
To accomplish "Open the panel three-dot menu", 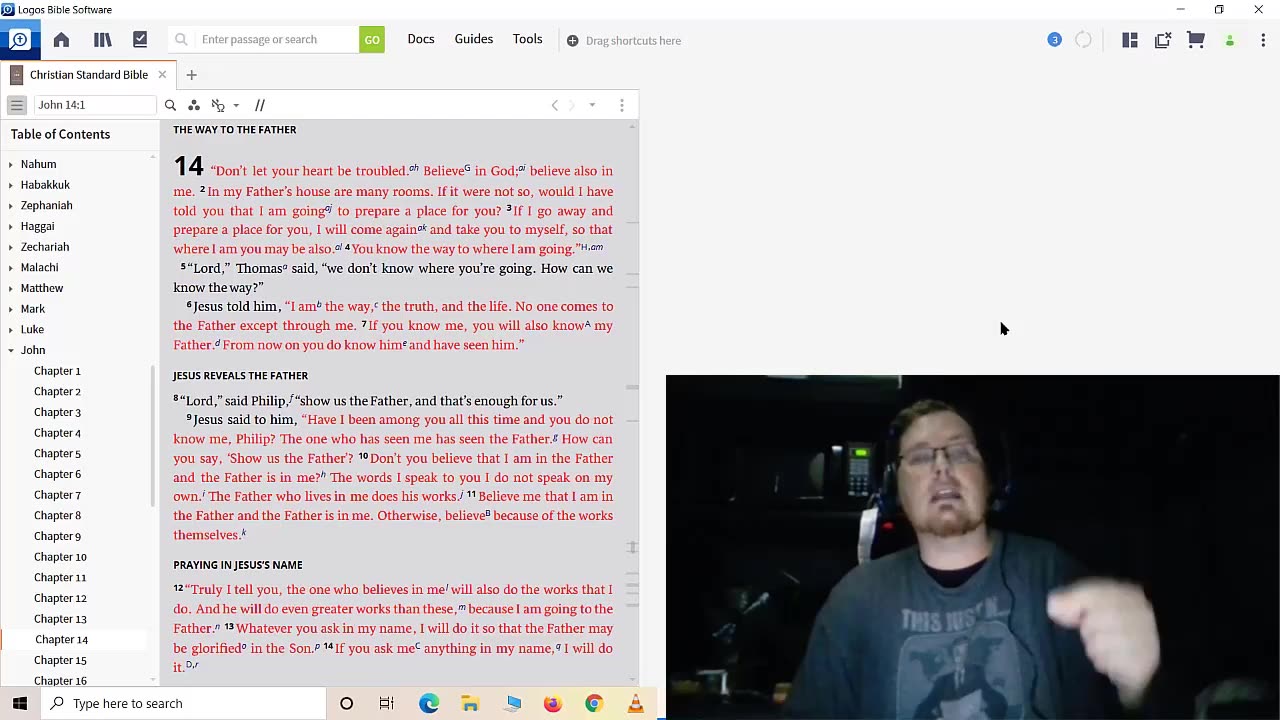I will [621, 105].
